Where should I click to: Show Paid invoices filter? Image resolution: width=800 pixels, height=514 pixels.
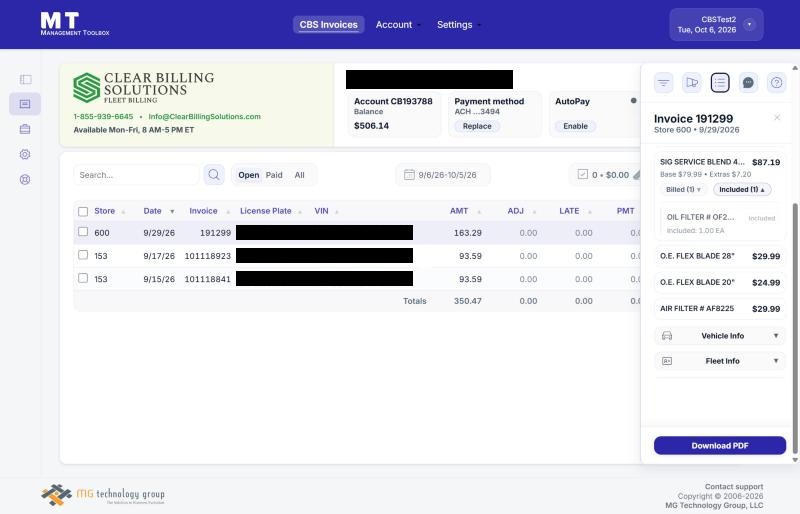coord(274,175)
